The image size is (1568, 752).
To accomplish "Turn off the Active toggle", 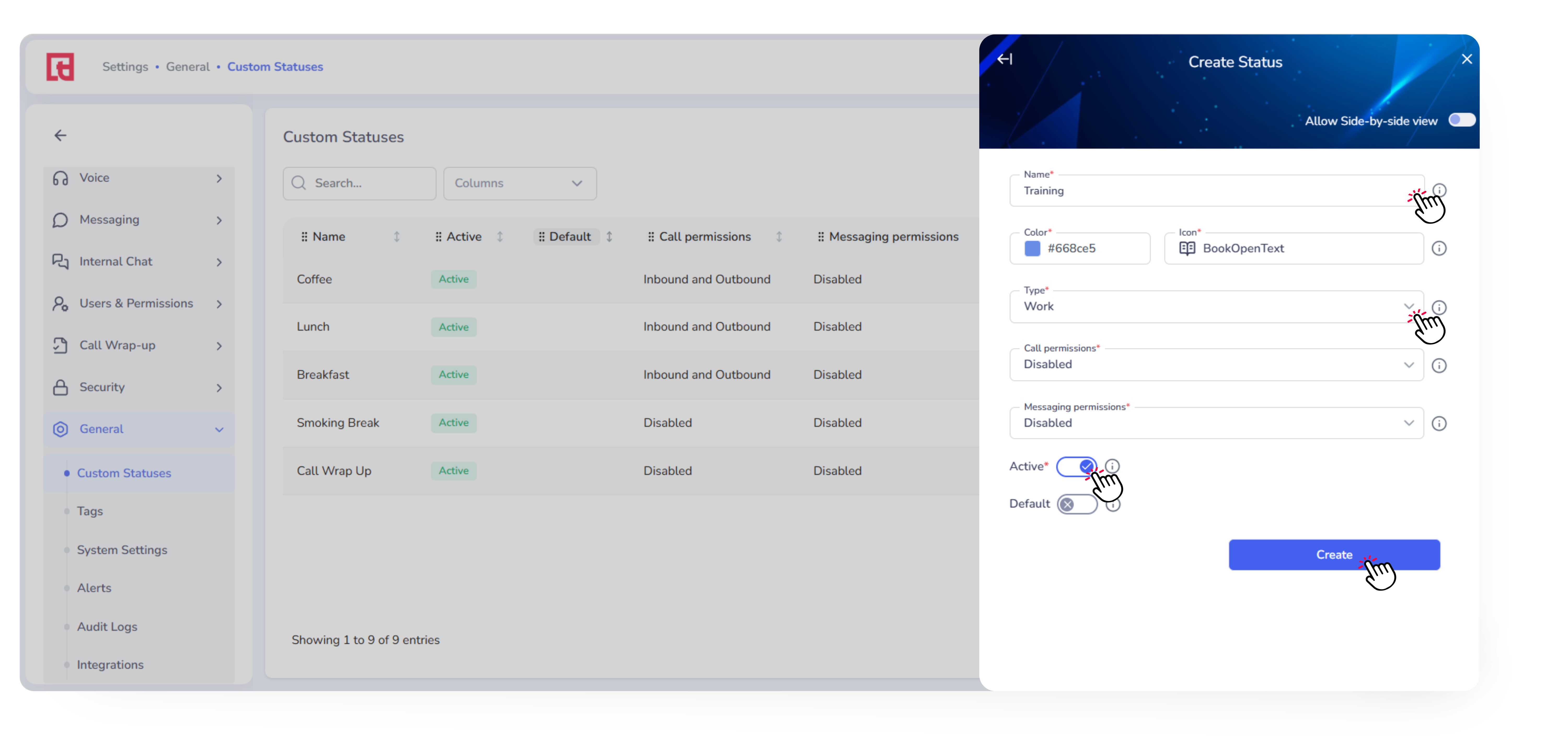I will coord(1076,466).
